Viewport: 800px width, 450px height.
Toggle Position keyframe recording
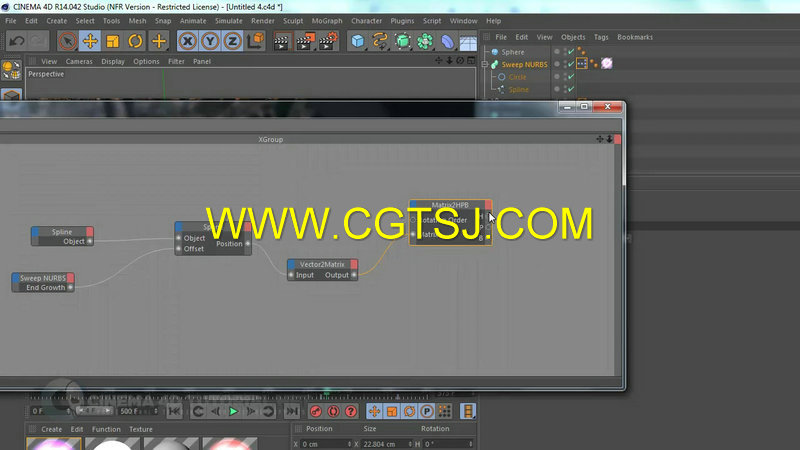click(374, 411)
